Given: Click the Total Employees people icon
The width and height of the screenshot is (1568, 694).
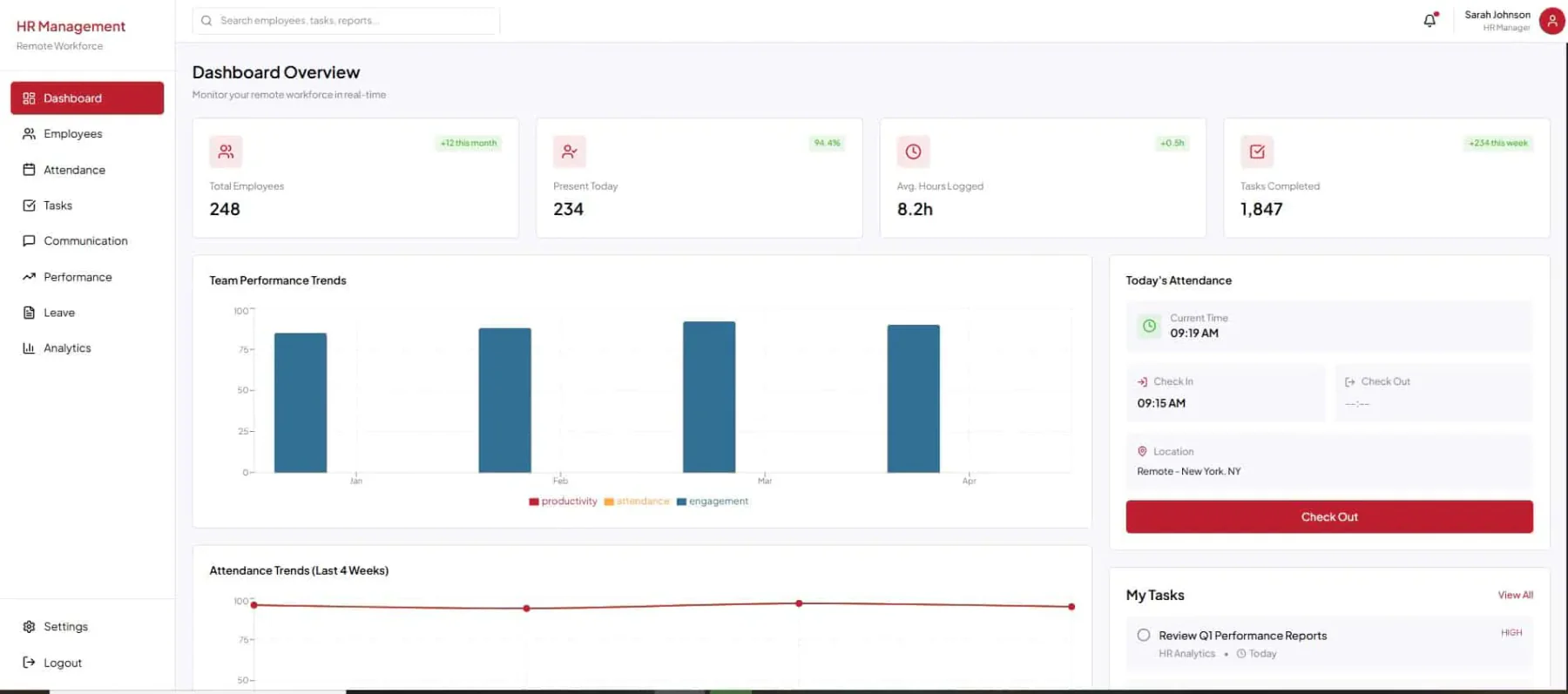Looking at the screenshot, I should (x=226, y=152).
